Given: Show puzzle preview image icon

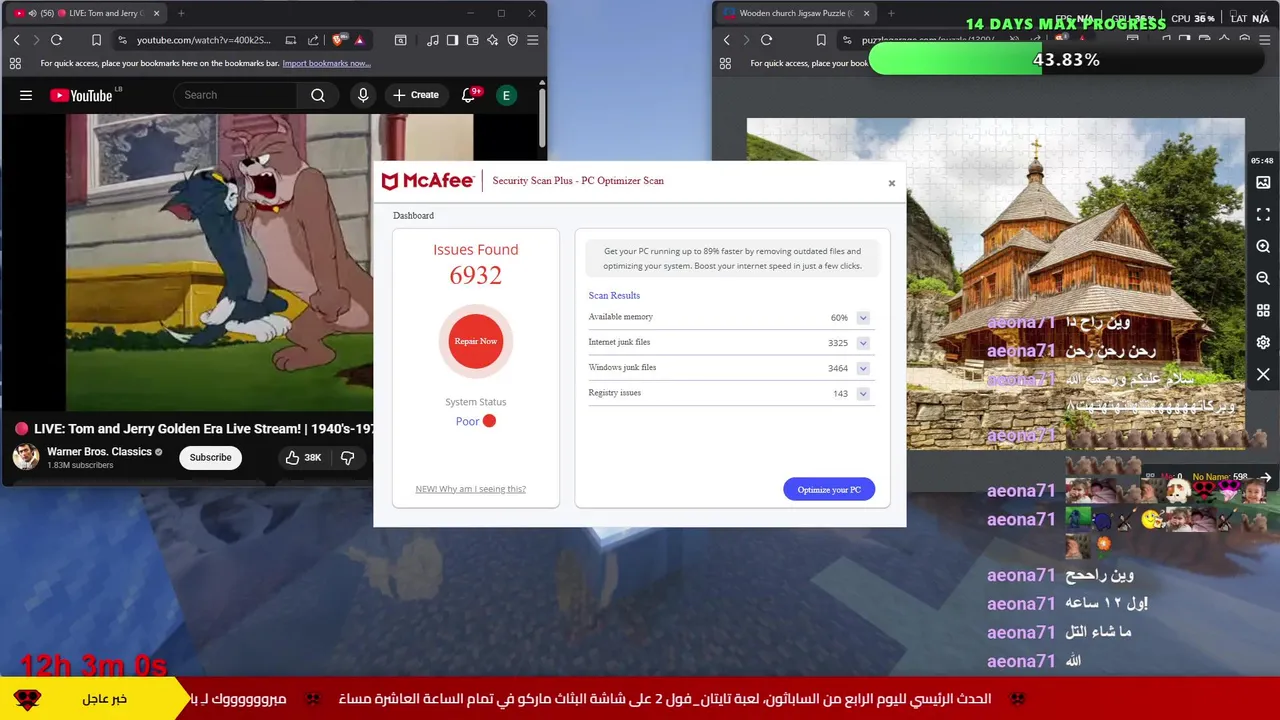Looking at the screenshot, I should (x=1263, y=183).
